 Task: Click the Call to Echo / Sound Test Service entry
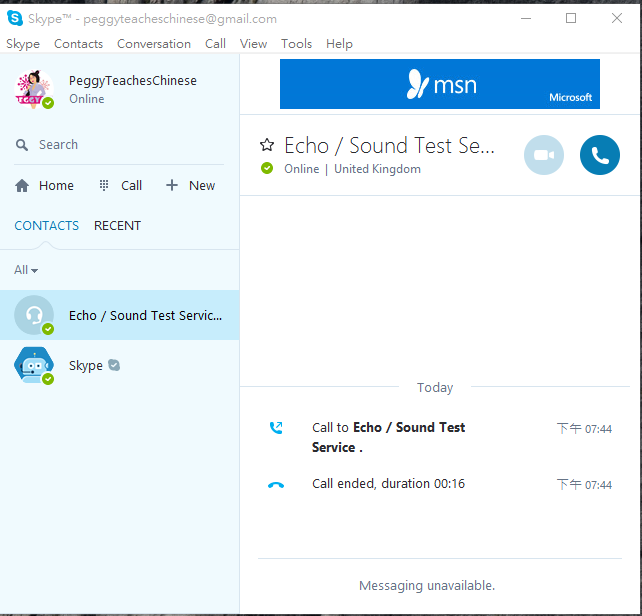click(388, 437)
